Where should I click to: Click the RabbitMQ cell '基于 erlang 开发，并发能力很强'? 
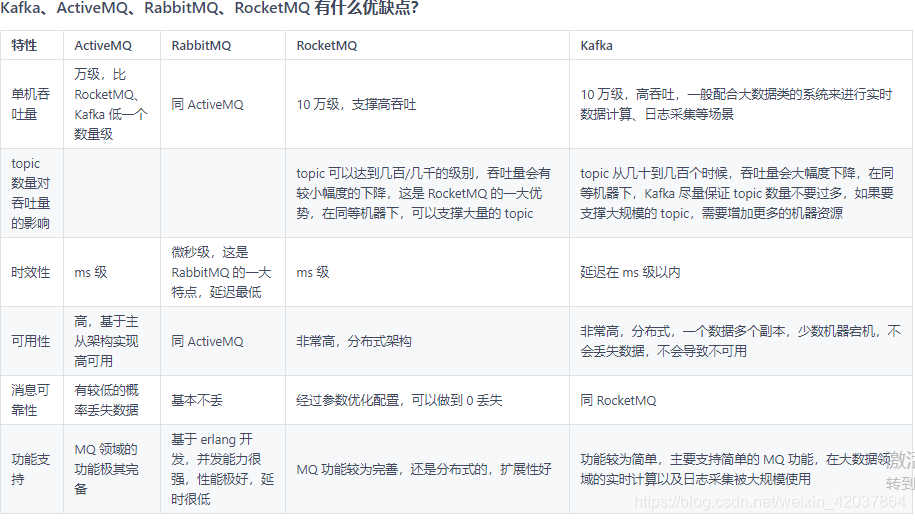tap(222, 469)
